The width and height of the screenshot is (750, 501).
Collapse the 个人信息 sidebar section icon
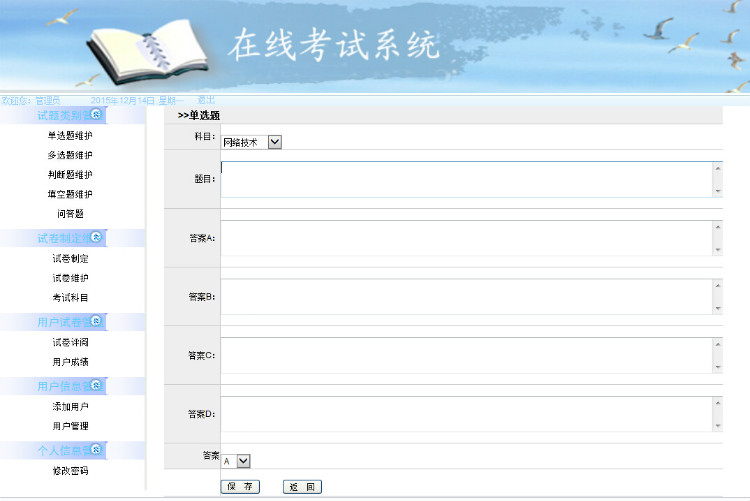click(96, 449)
